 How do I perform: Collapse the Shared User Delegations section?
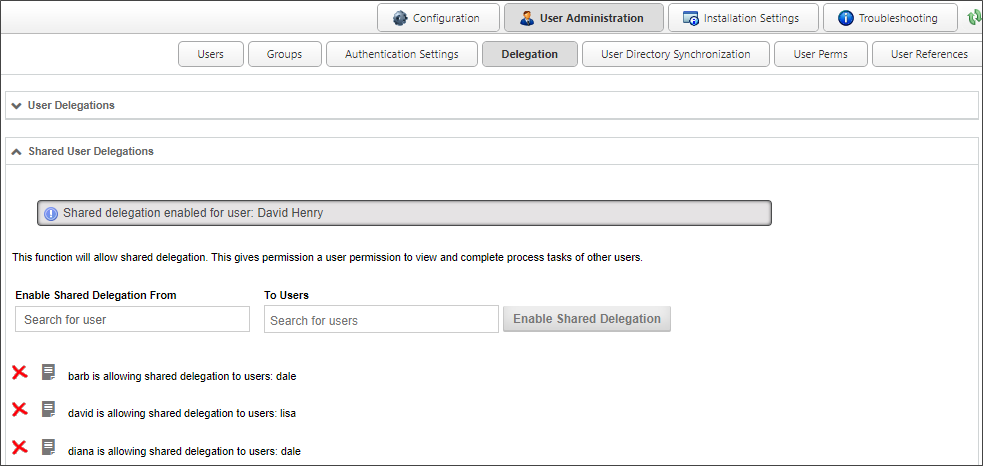(x=17, y=151)
